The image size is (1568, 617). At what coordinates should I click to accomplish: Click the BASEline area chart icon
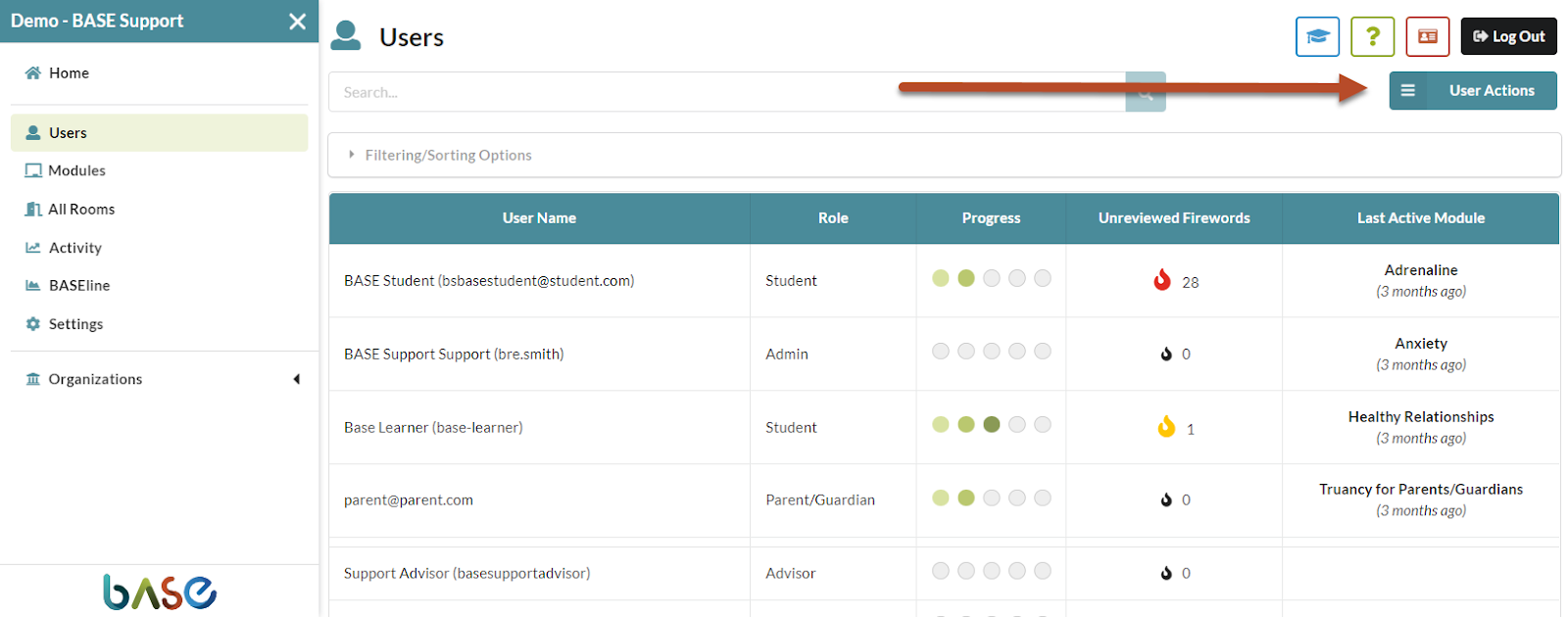coord(33,285)
